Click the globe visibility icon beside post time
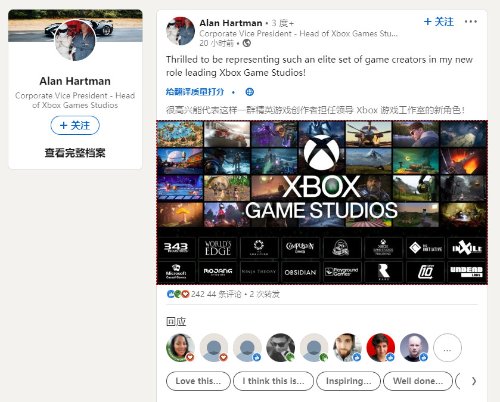 click(247, 43)
